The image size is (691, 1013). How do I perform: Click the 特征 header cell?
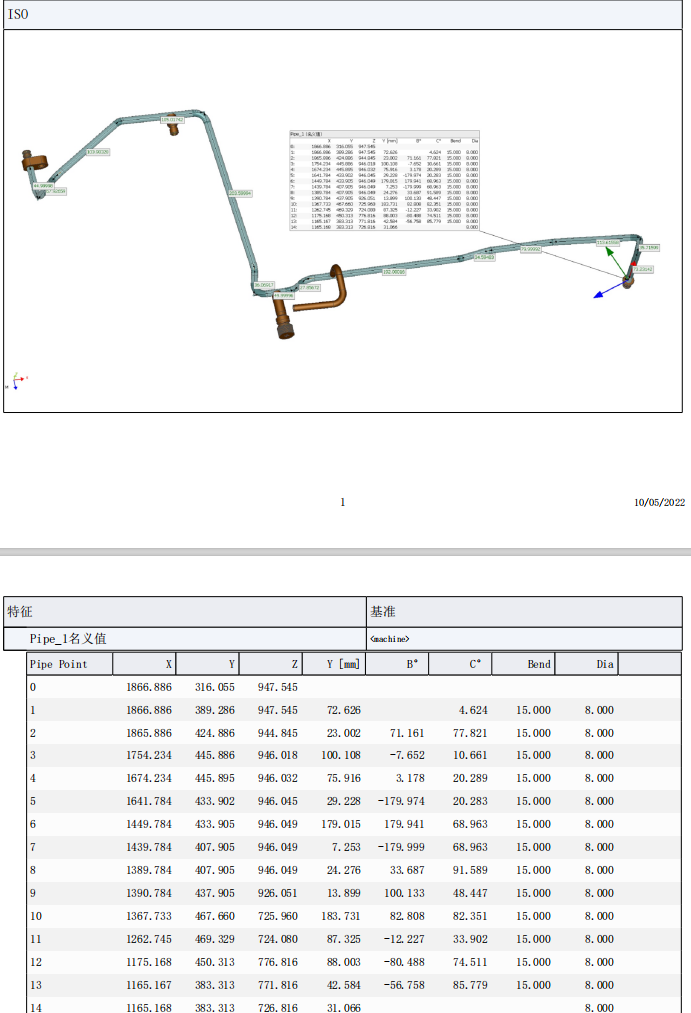click(x=20, y=611)
